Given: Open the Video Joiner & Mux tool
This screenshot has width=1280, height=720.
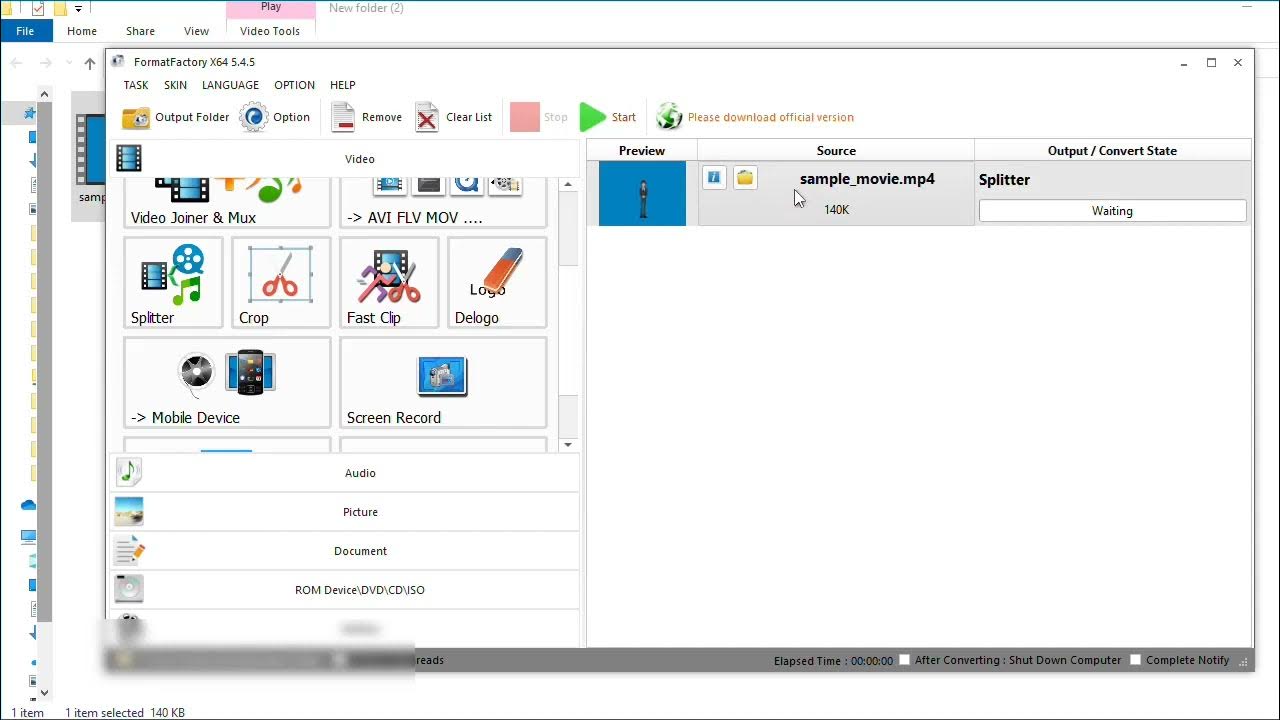Looking at the screenshot, I should point(227,203).
